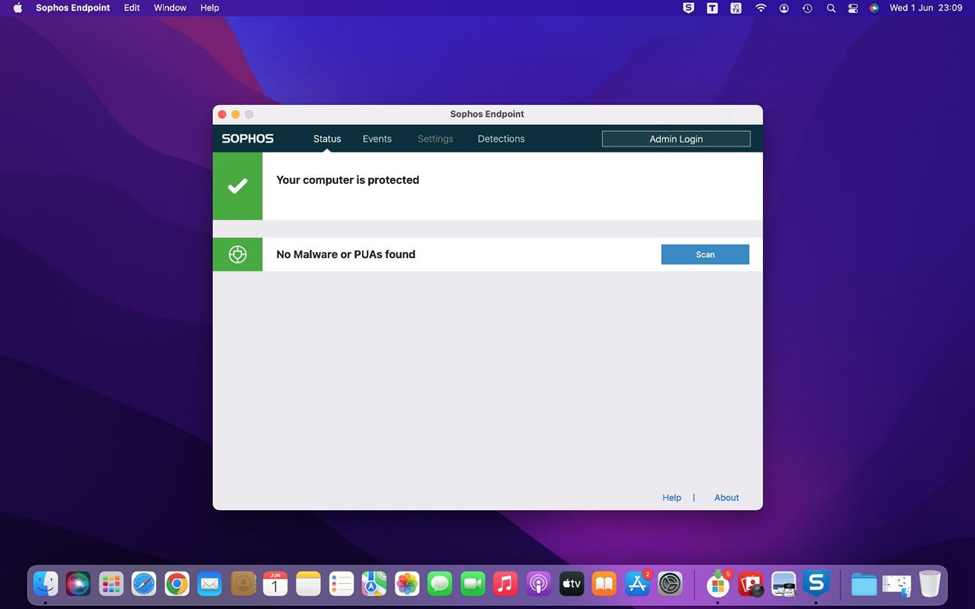Click 'Your computer is protected' text
This screenshot has width=975, height=609.
pyautogui.click(x=348, y=180)
